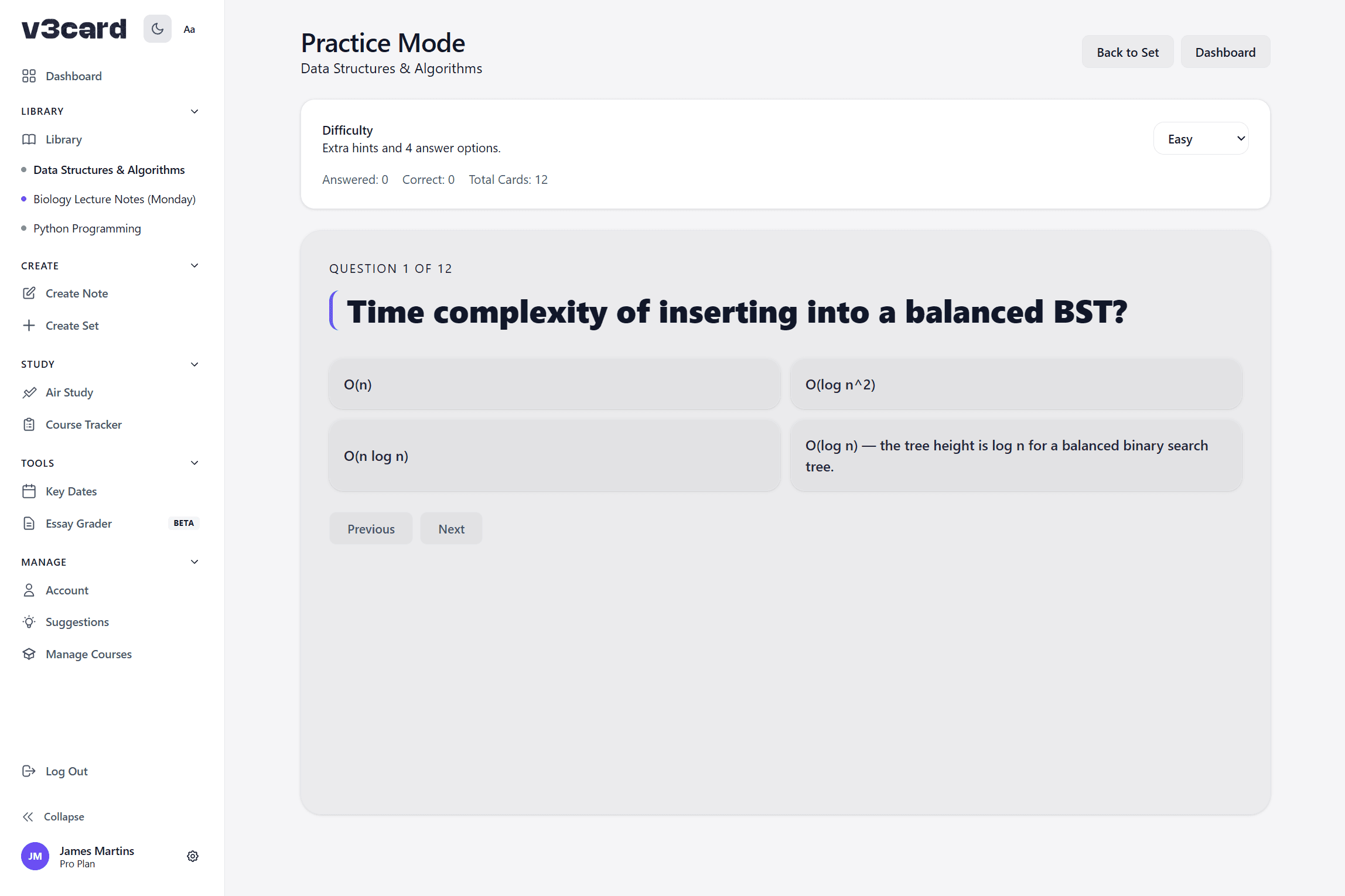Screen dimensions: 1345x896
Task: Open settings gear next to James Martins
Action: pos(193,856)
